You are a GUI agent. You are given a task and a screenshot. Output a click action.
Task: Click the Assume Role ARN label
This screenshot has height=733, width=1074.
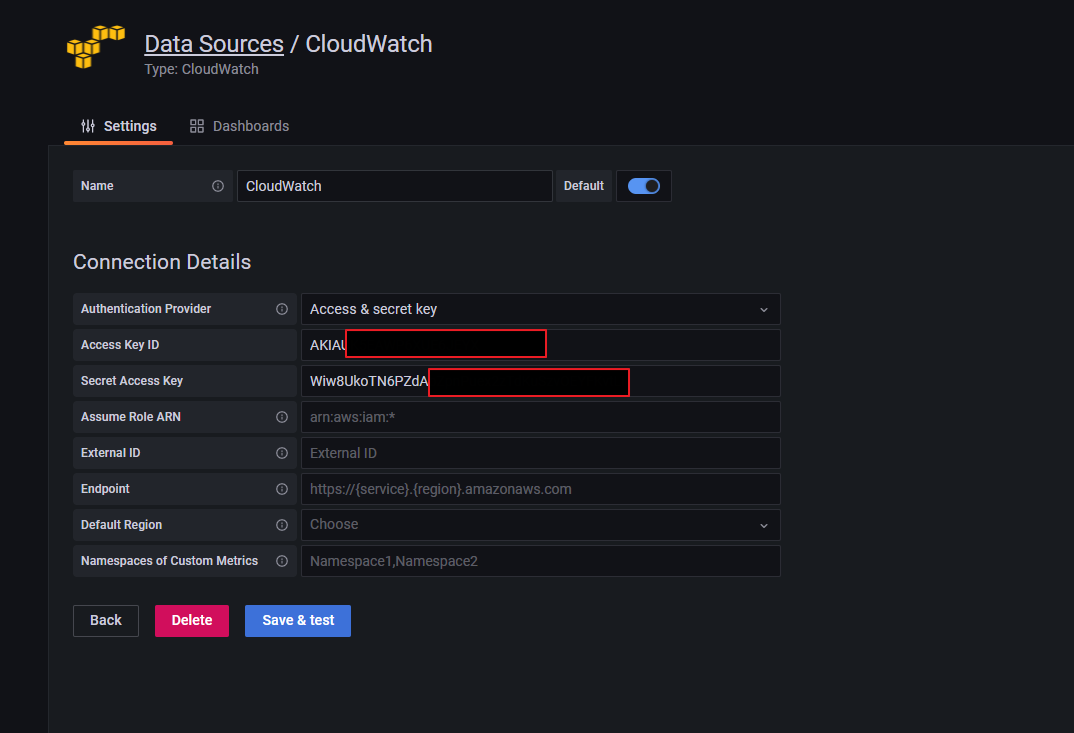[x=131, y=417]
